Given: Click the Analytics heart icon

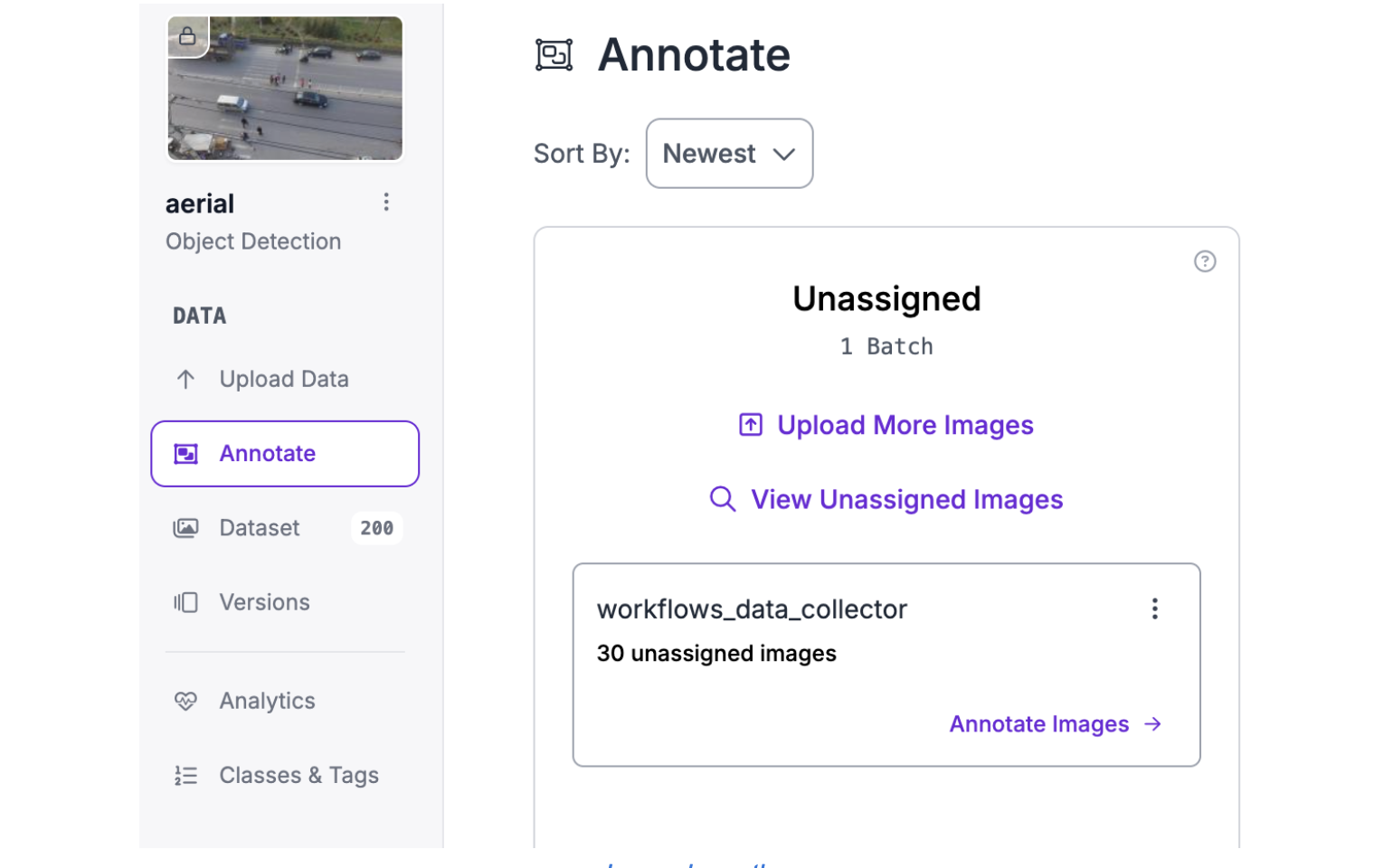Looking at the screenshot, I should click(185, 701).
